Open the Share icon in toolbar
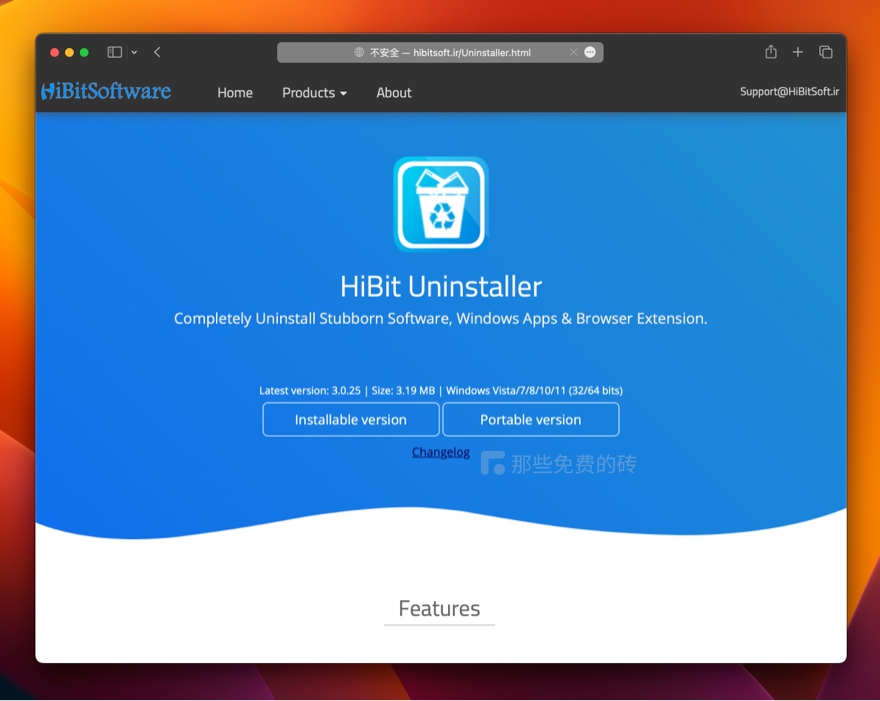This screenshot has width=880, height=701. pos(771,52)
